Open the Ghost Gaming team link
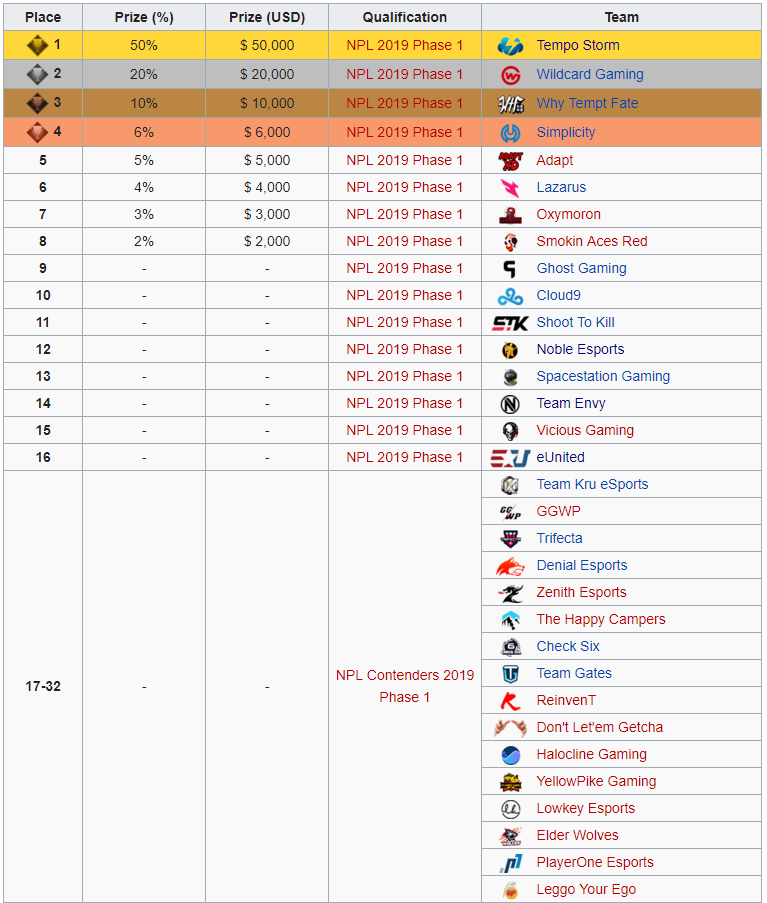767x903 pixels. click(581, 269)
